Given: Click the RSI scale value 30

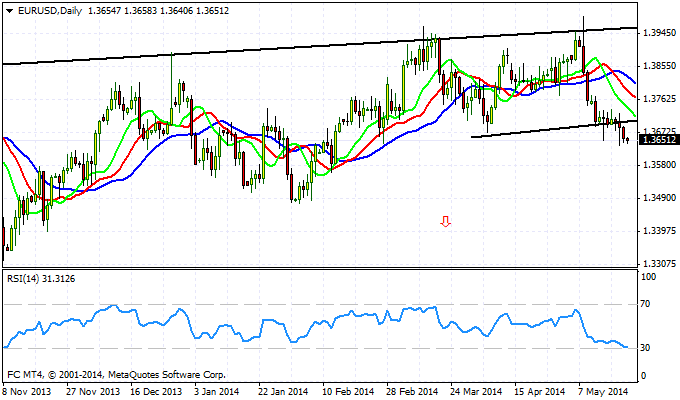Looking at the screenshot, I should pyautogui.click(x=645, y=348).
